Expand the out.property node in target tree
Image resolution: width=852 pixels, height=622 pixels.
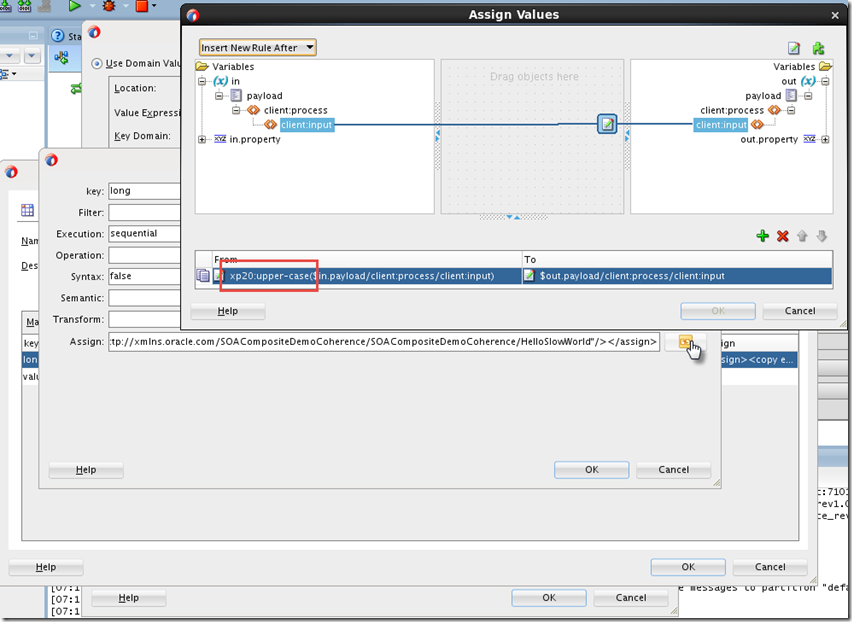pos(825,140)
